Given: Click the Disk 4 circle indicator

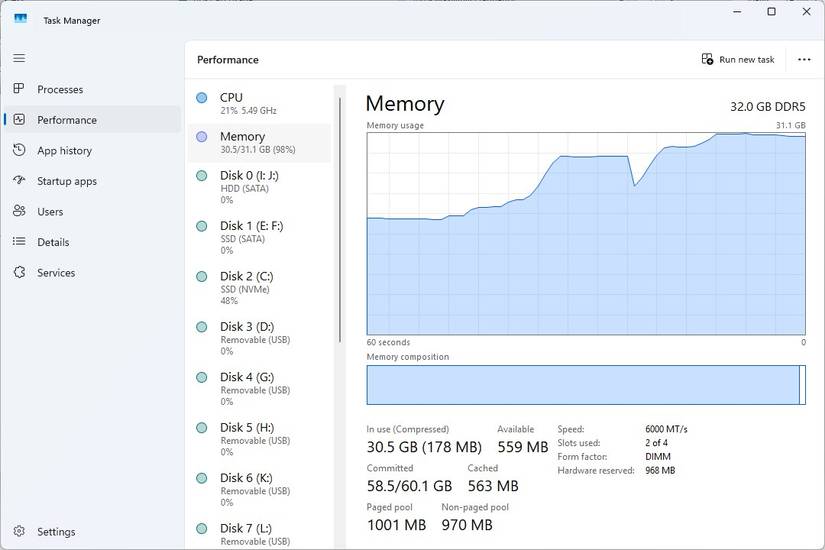Looking at the screenshot, I should [x=202, y=377].
